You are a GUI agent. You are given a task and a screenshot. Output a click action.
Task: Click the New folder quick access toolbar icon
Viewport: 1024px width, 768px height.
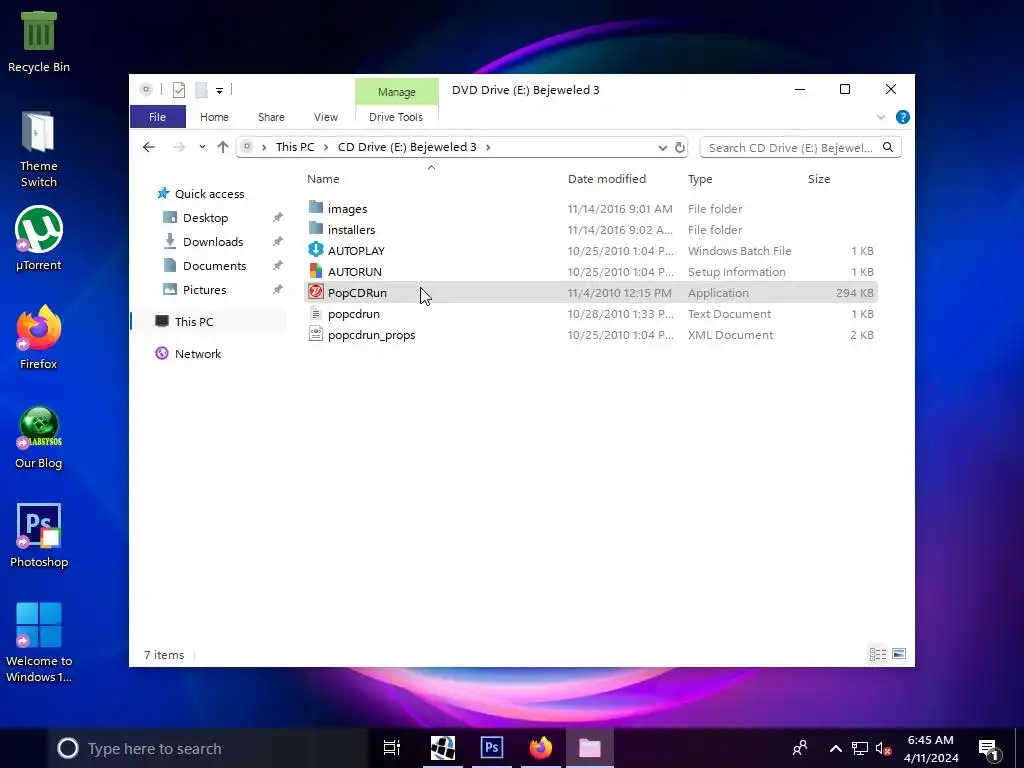[x=202, y=89]
